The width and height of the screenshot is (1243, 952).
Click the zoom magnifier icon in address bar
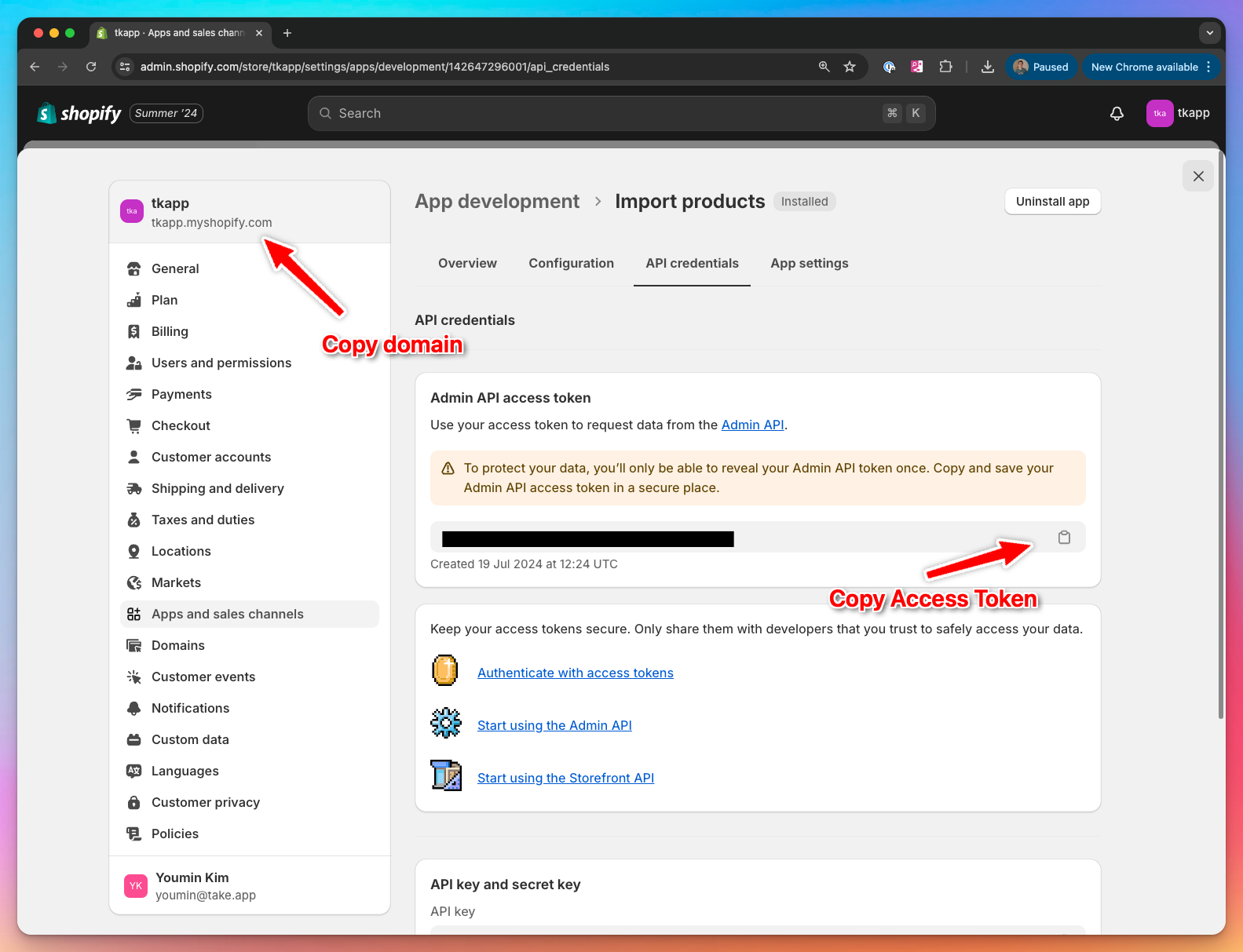(x=824, y=67)
